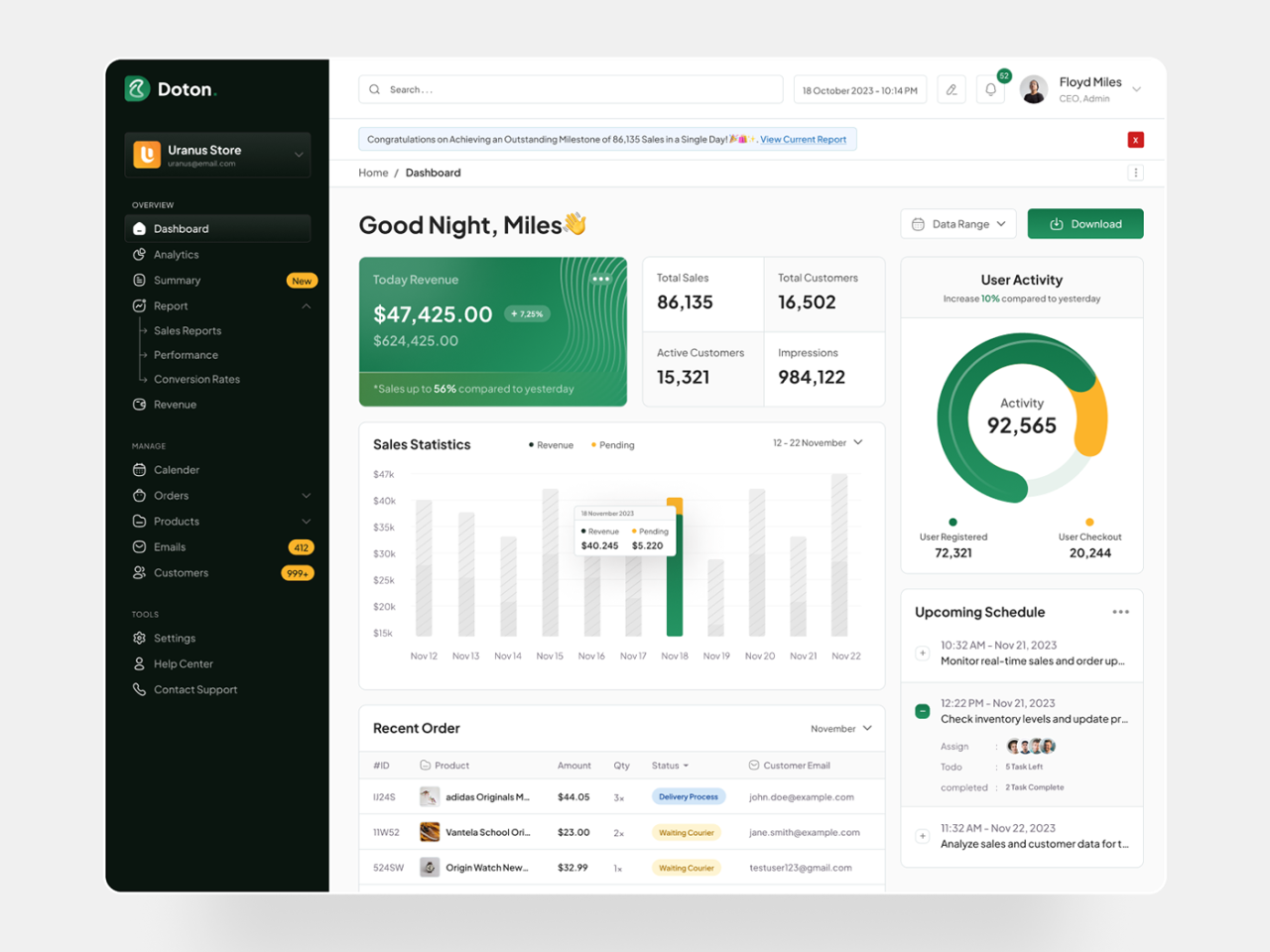
Task: Click the Nov 18 green revenue bar
Action: [x=675, y=575]
